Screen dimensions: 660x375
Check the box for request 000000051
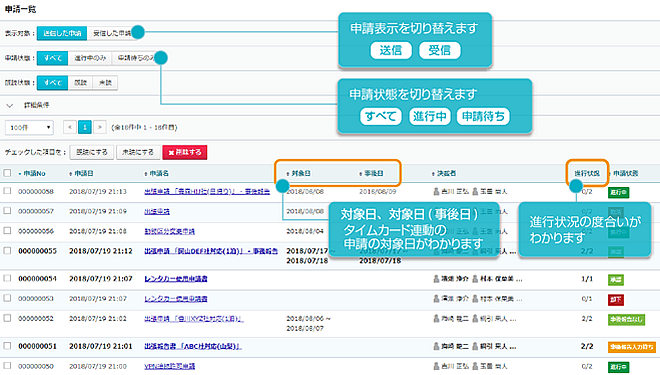(x=8, y=346)
